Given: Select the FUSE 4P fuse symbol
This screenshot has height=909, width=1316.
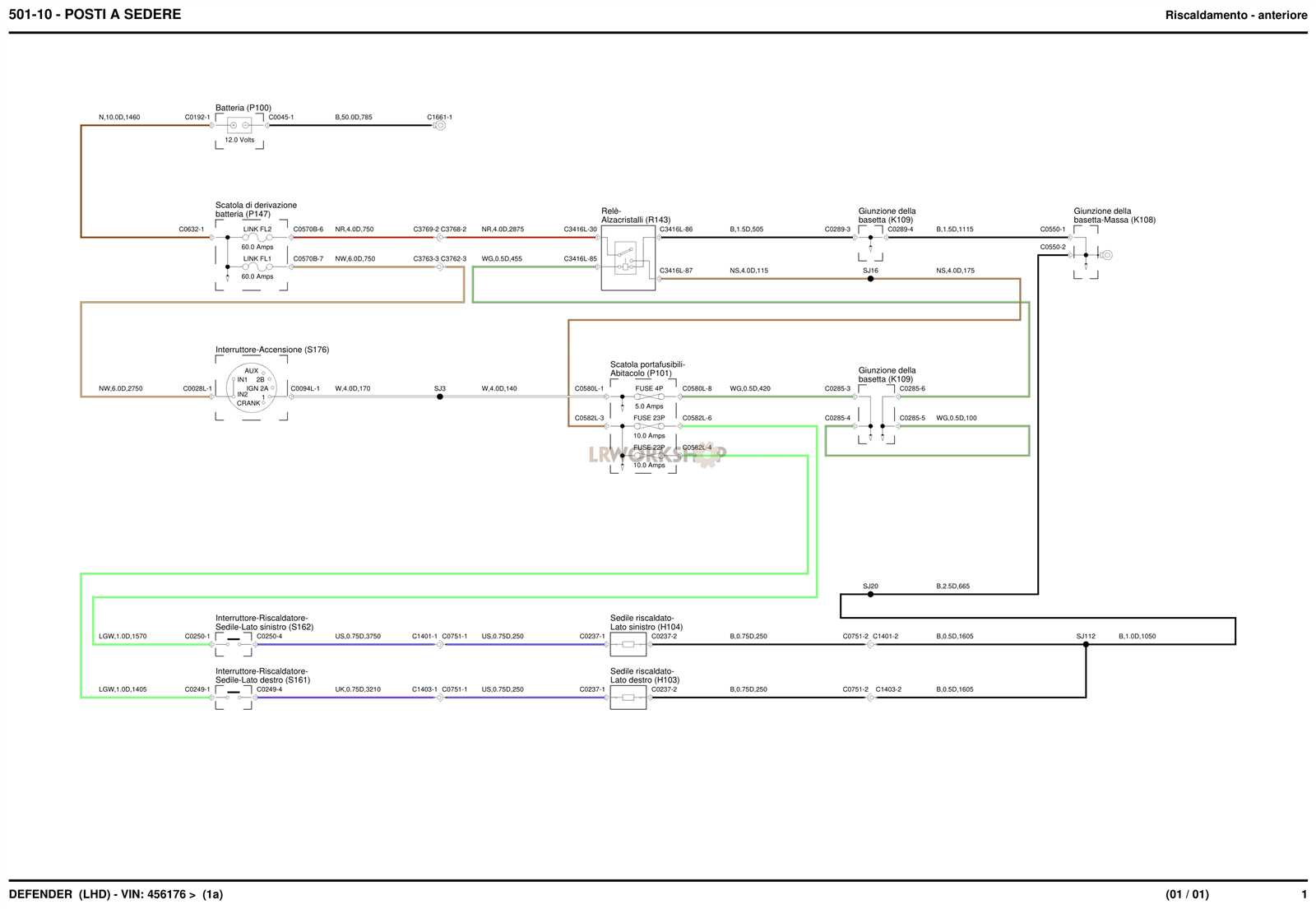Looking at the screenshot, I should coord(649,397).
